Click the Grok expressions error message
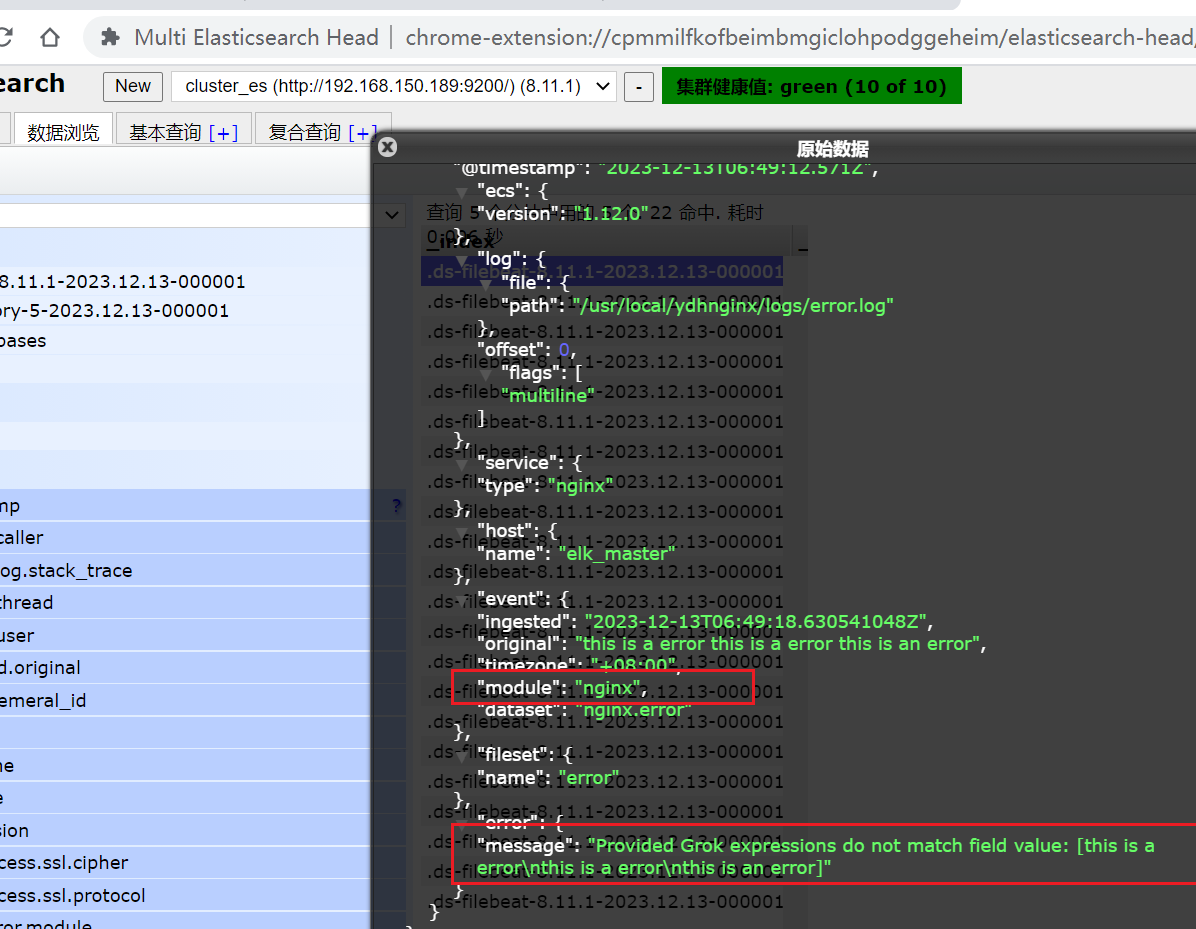This screenshot has height=929, width=1196. click(x=815, y=857)
